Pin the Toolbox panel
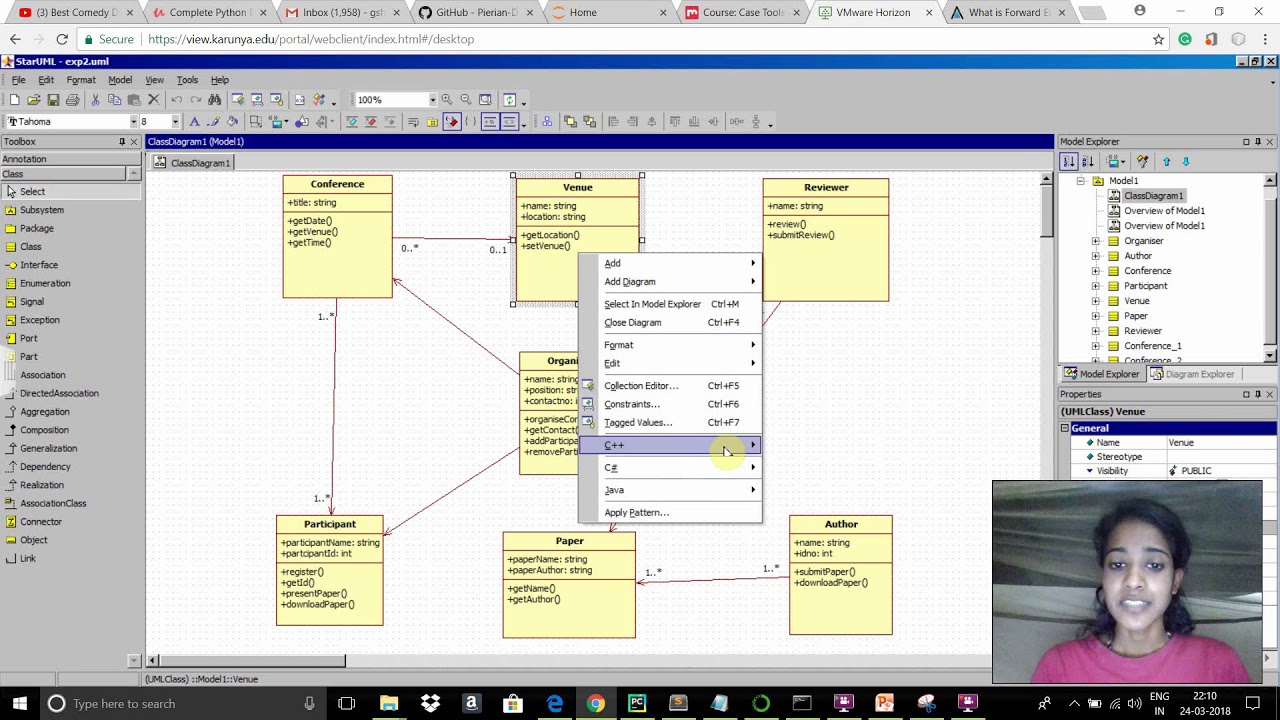Image resolution: width=1280 pixels, height=720 pixels. tap(122, 142)
